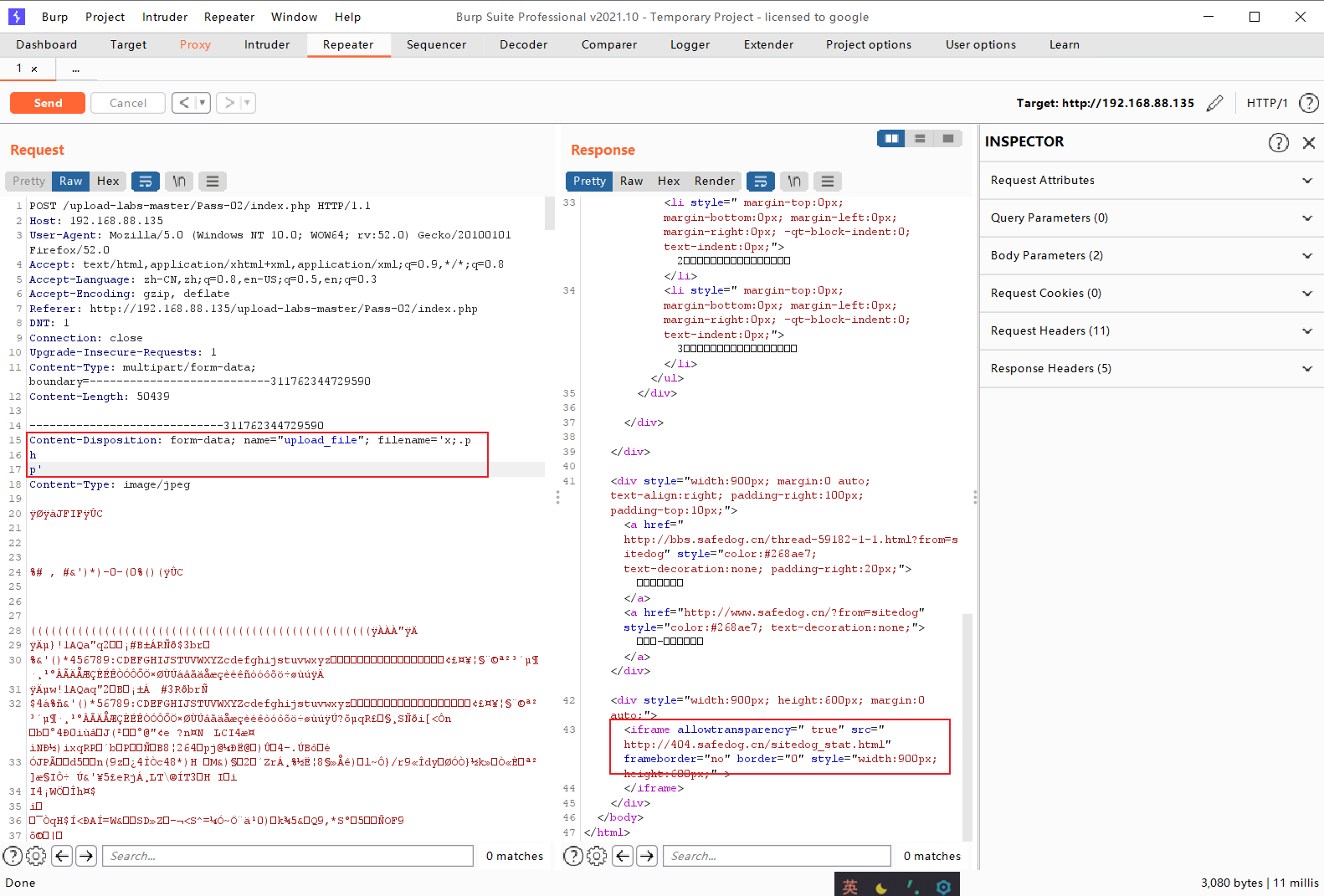This screenshot has height=896, width=1324.
Task: Open the Window menu
Action: pos(294,17)
